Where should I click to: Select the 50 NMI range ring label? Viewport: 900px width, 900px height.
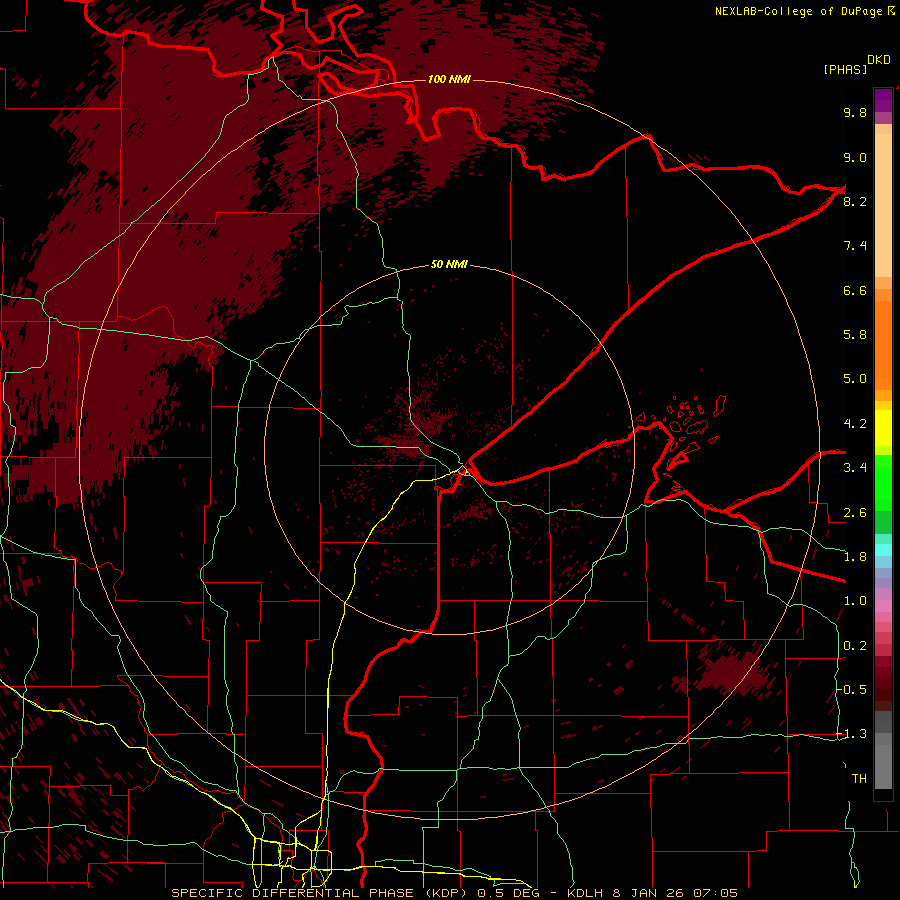pos(449,264)
